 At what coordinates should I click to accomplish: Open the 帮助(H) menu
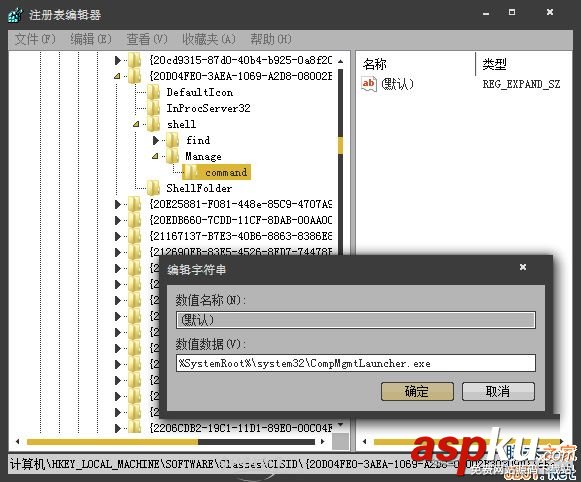271,39
